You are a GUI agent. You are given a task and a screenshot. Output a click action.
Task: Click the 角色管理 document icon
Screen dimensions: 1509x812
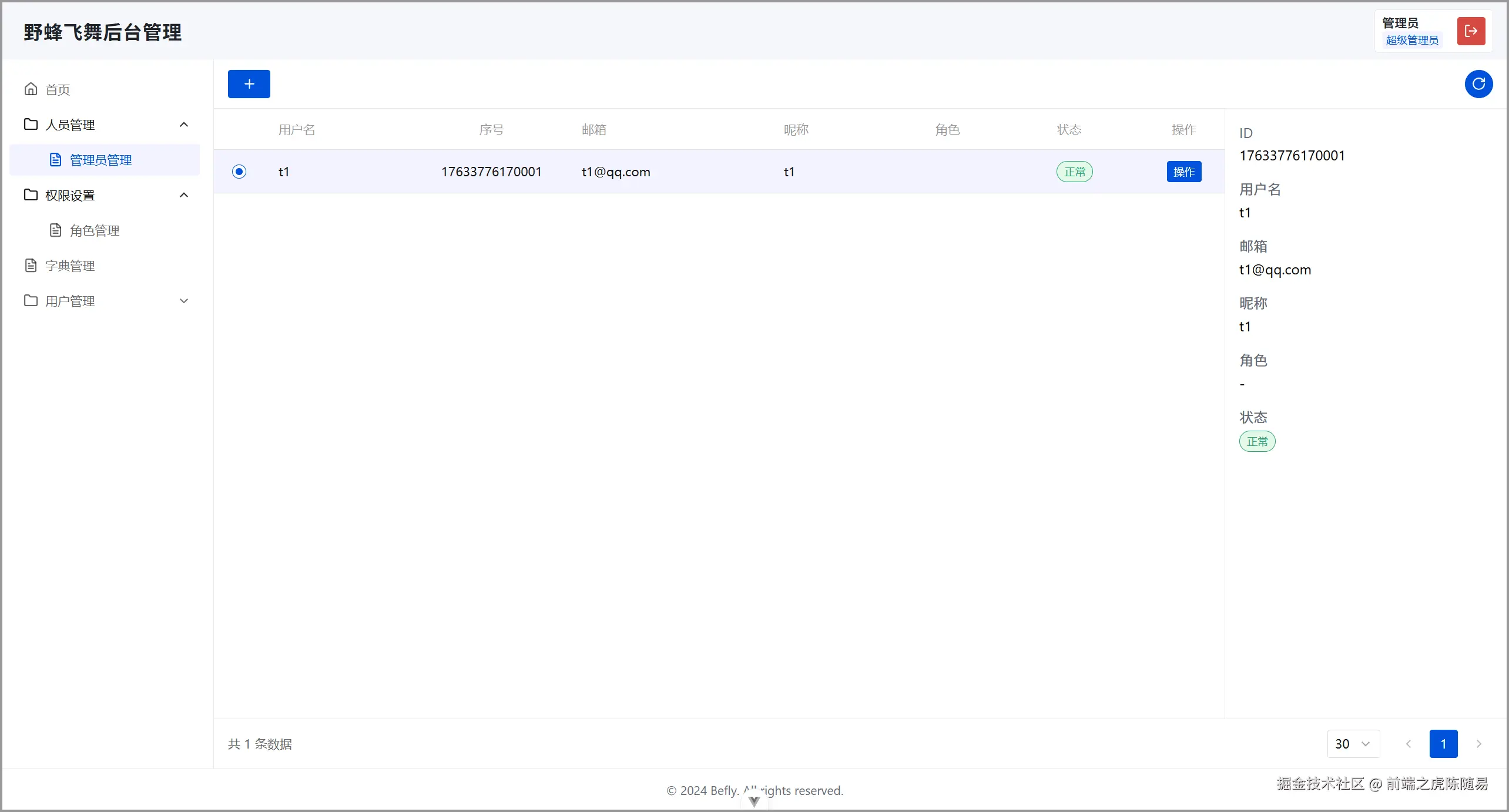55,230
